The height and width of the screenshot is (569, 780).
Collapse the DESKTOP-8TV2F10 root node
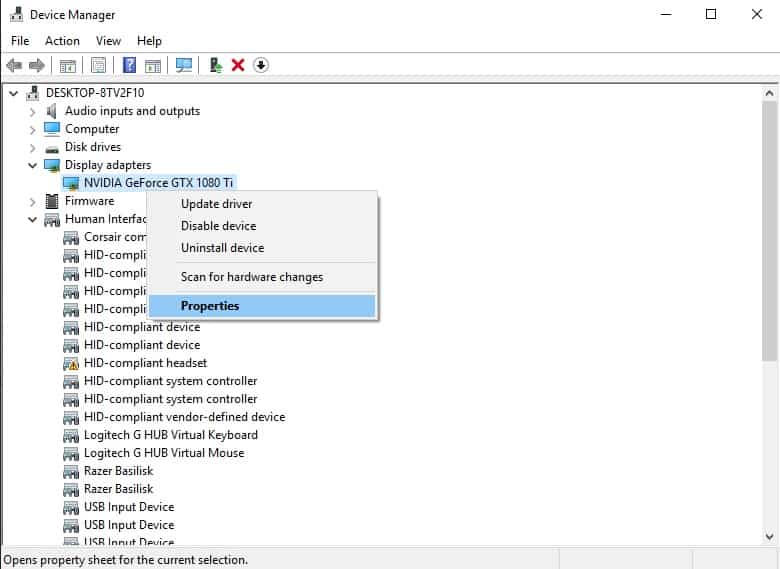click(14, 93)
